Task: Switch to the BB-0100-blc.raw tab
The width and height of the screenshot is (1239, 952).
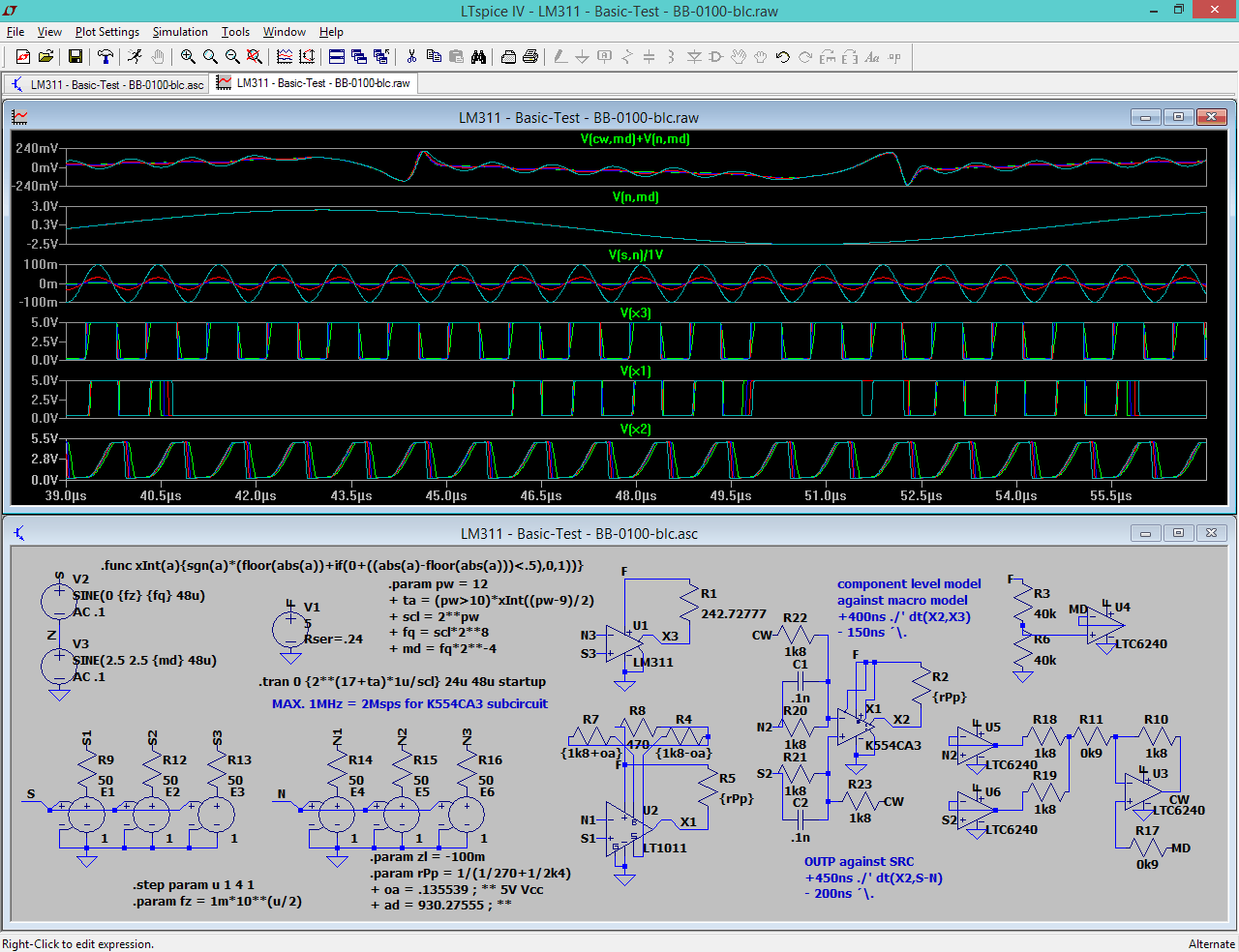Action: tap(314, 83)
